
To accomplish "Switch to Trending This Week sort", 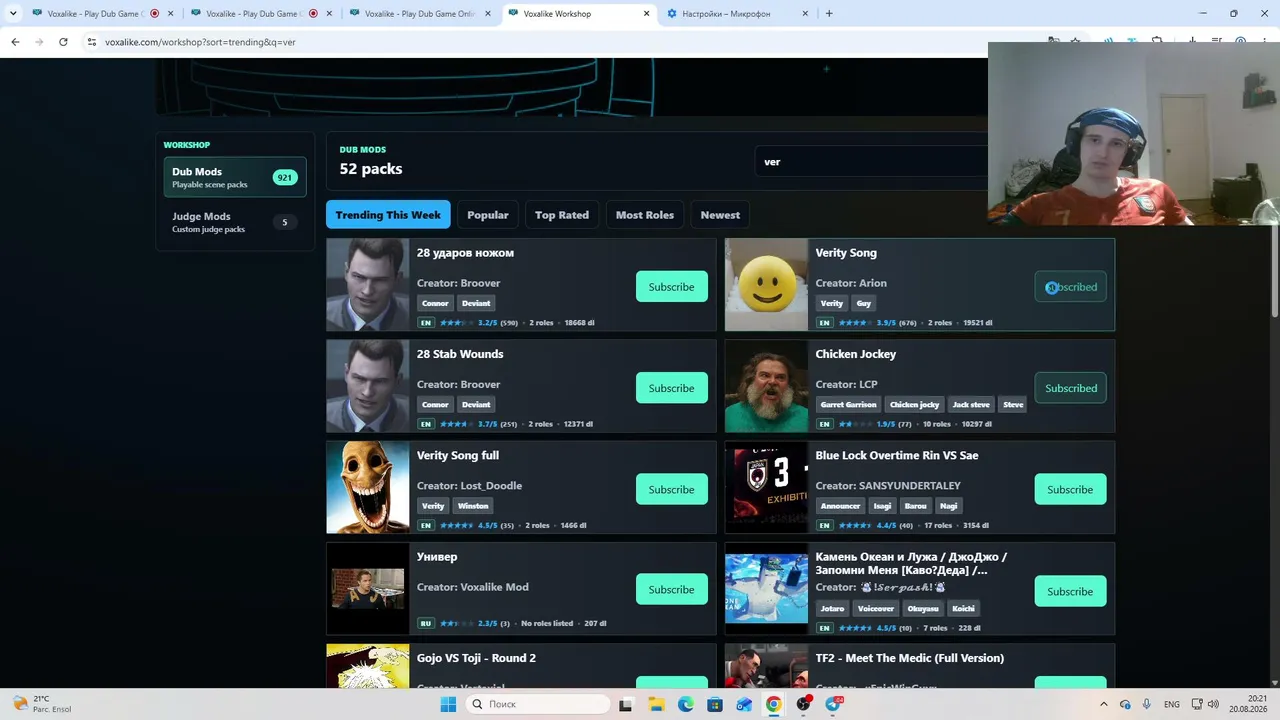I will pos(388,215).
